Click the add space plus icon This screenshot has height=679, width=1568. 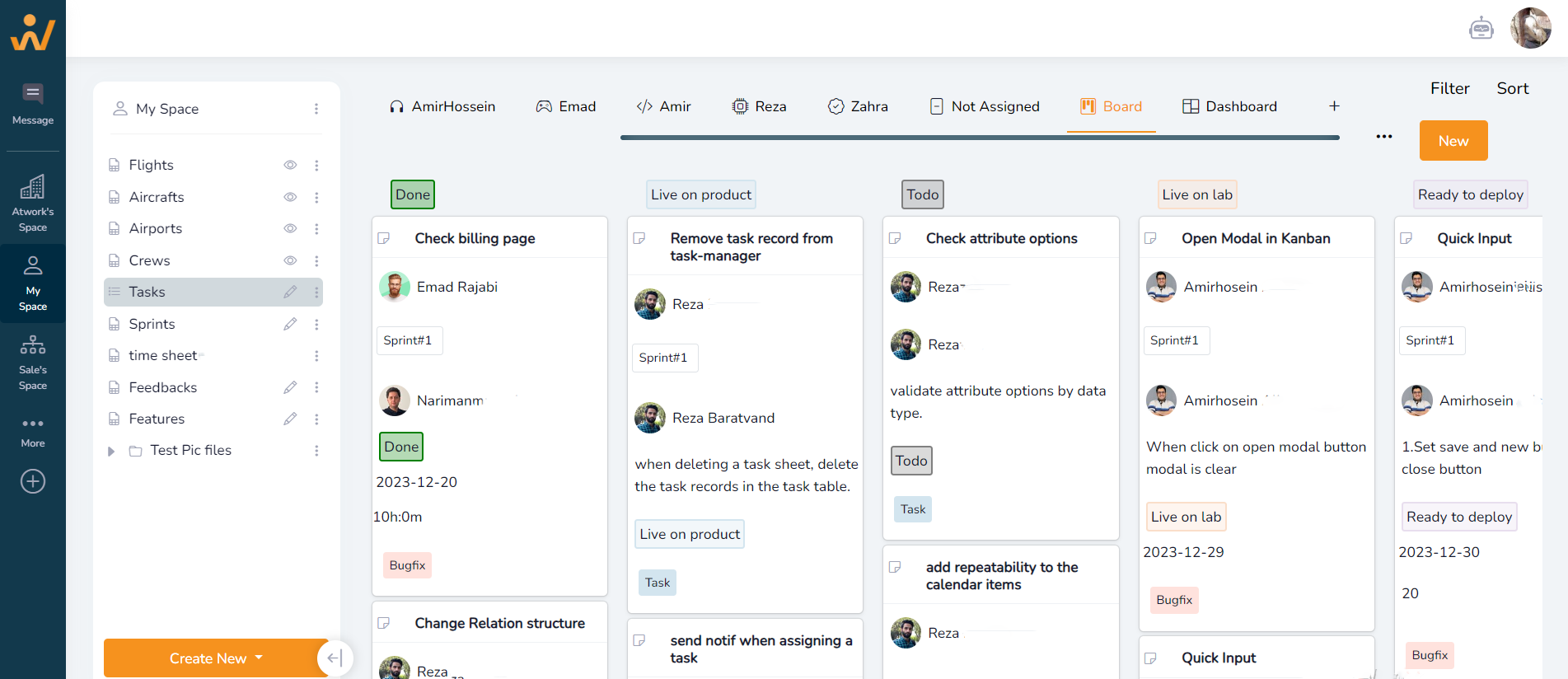pos(33,481)
